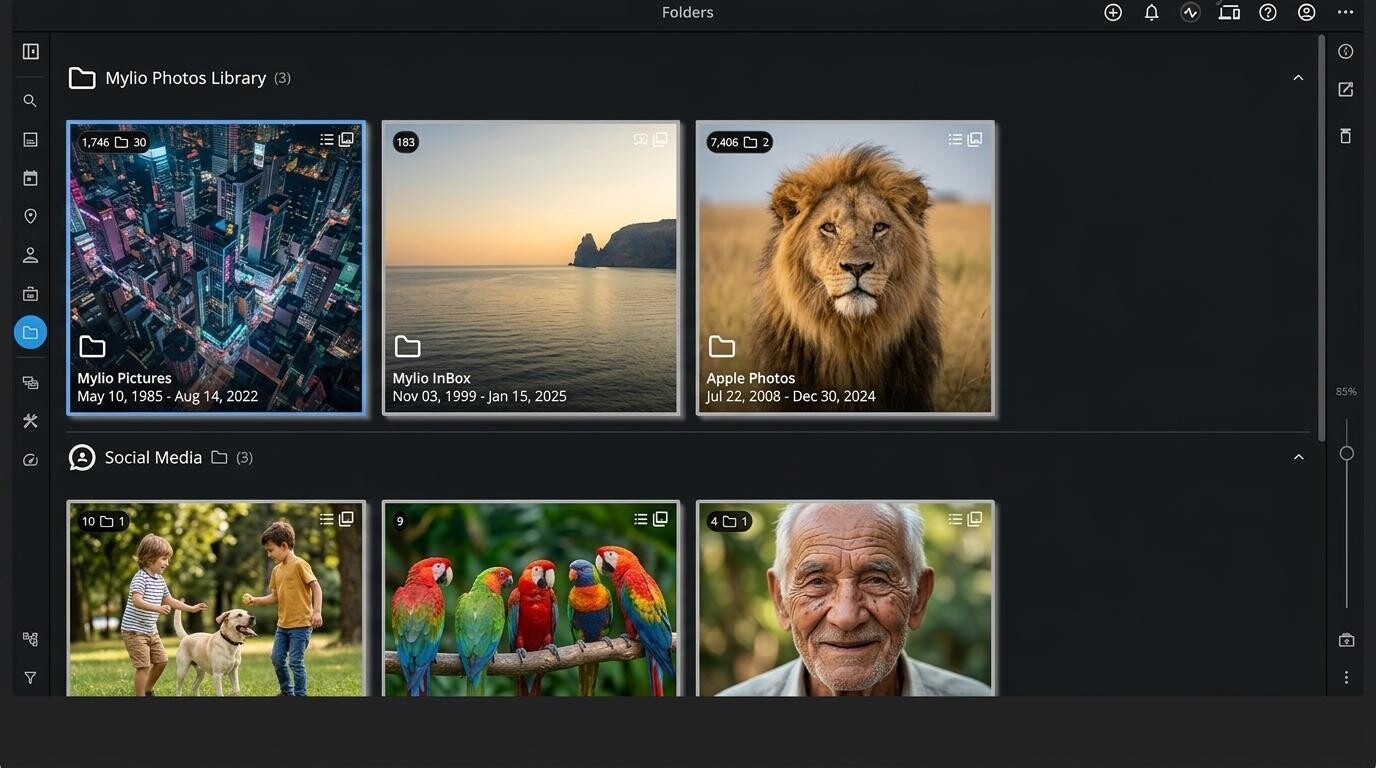This screenshot has height=768, width=1376.
Task: Open the Mylio InBox folder
Action: 531,267
